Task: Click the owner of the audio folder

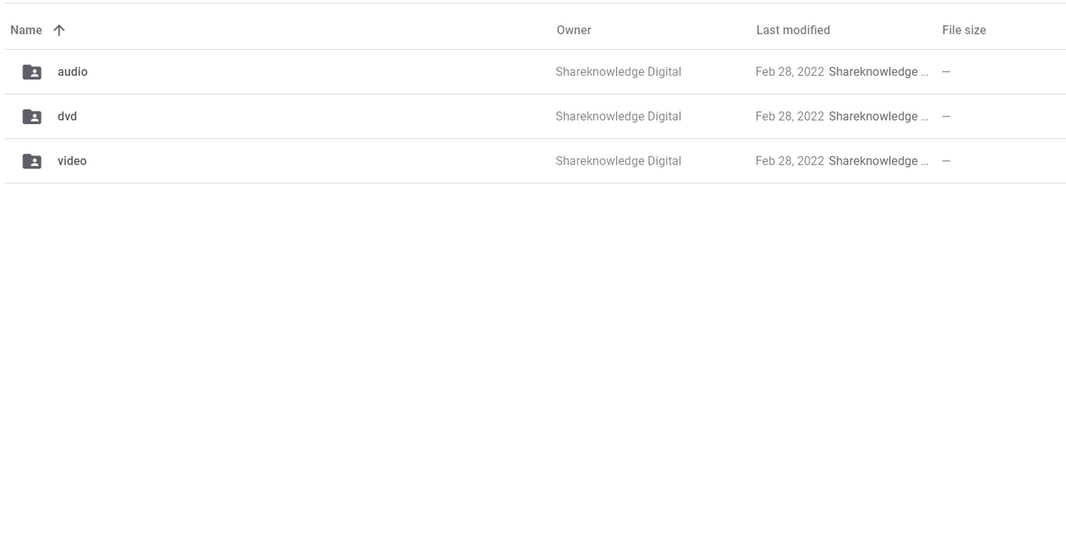Action: click(x=618, y=72)
